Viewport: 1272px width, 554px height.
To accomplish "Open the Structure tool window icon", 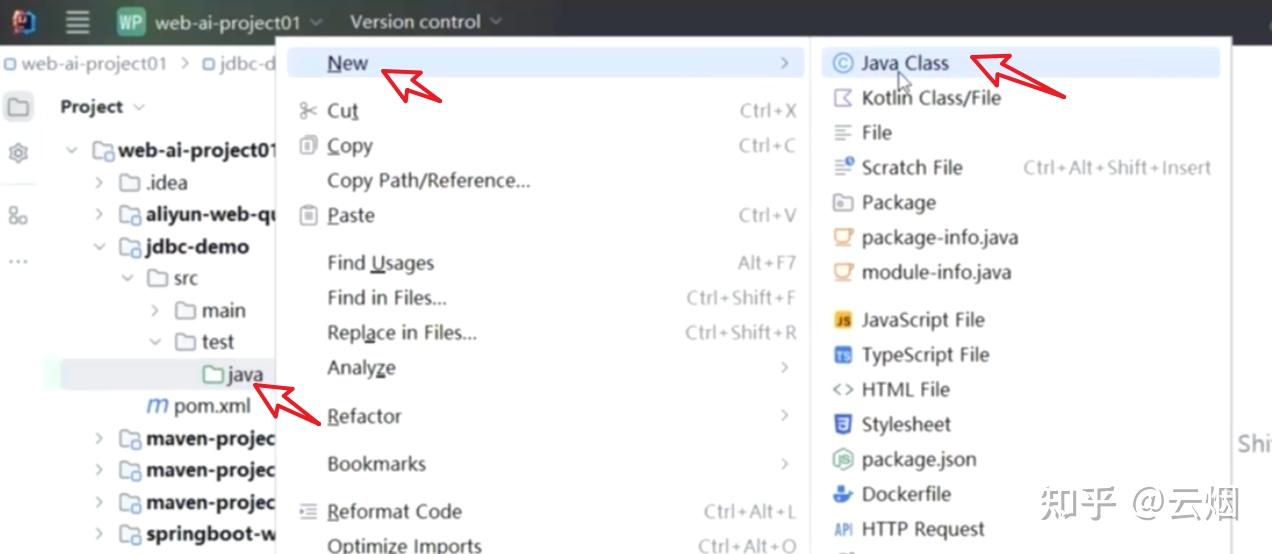I will (x=18, y=215).
